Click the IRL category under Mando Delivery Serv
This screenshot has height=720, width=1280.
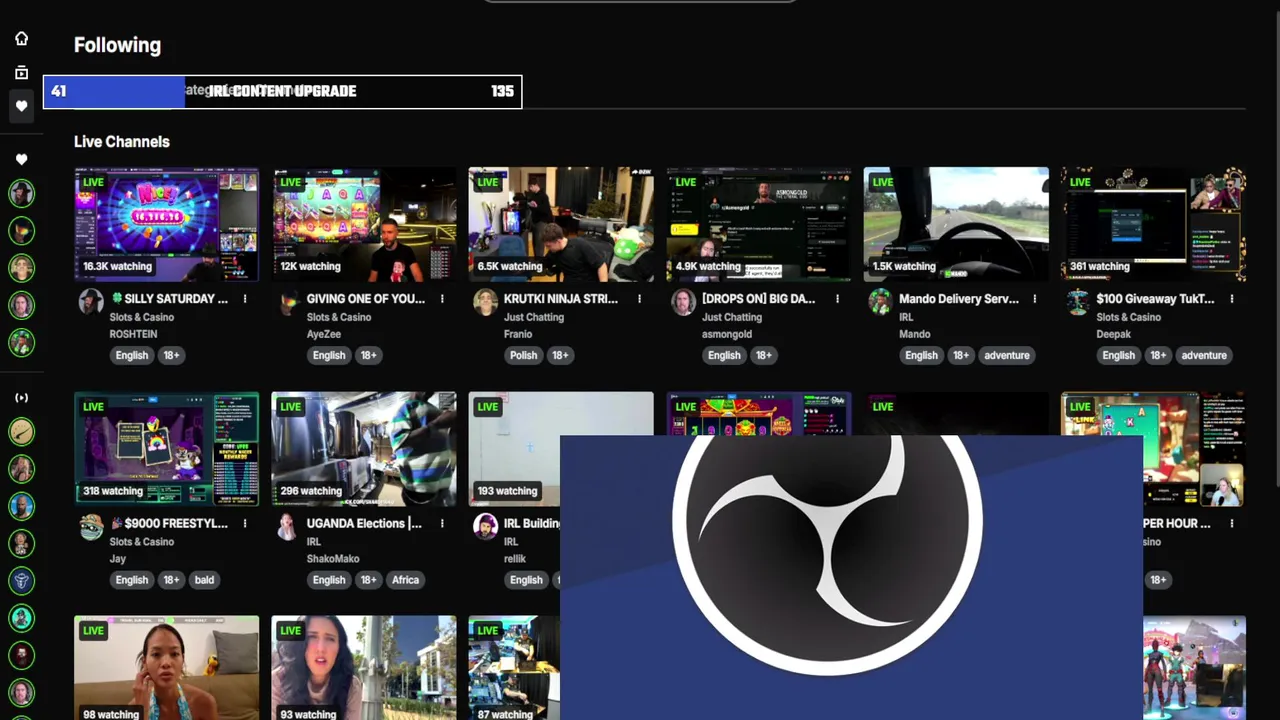[905, 317]
